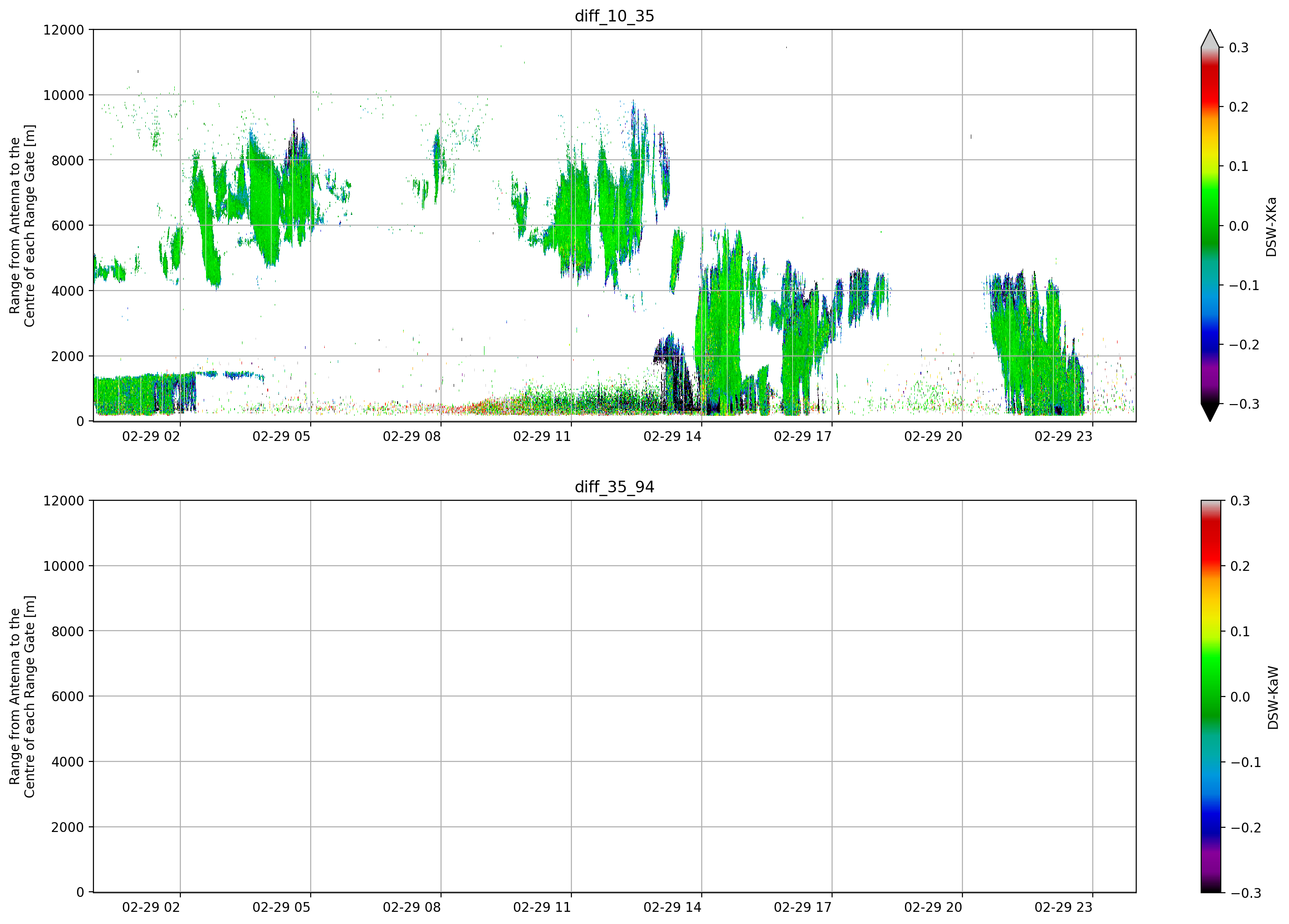This screenshot has width=1289, height=924.
Task: Click the 6000 y-axis label of bottom plot
Action: click(x=68, y=697)
